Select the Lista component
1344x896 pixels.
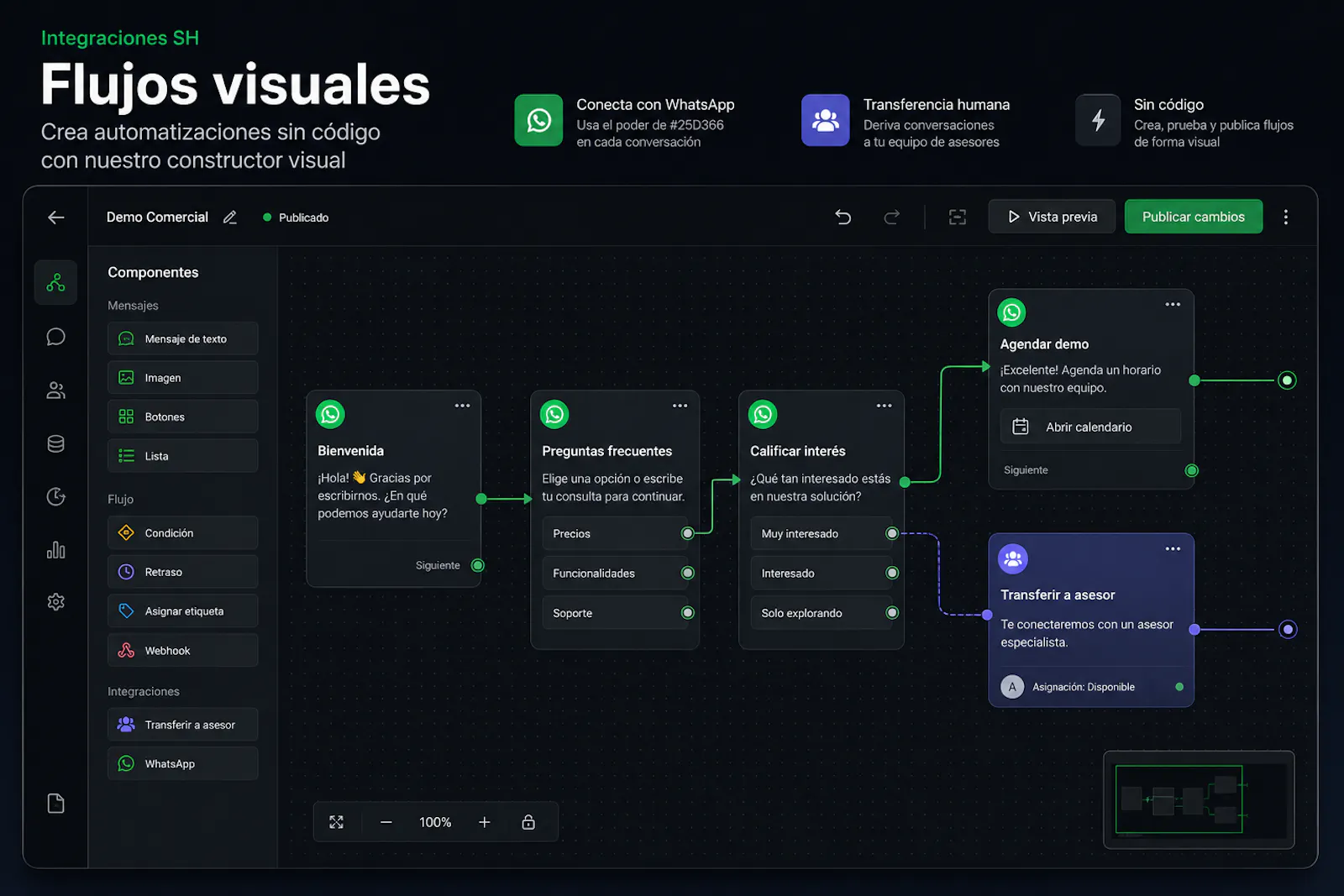pos(182,456)
